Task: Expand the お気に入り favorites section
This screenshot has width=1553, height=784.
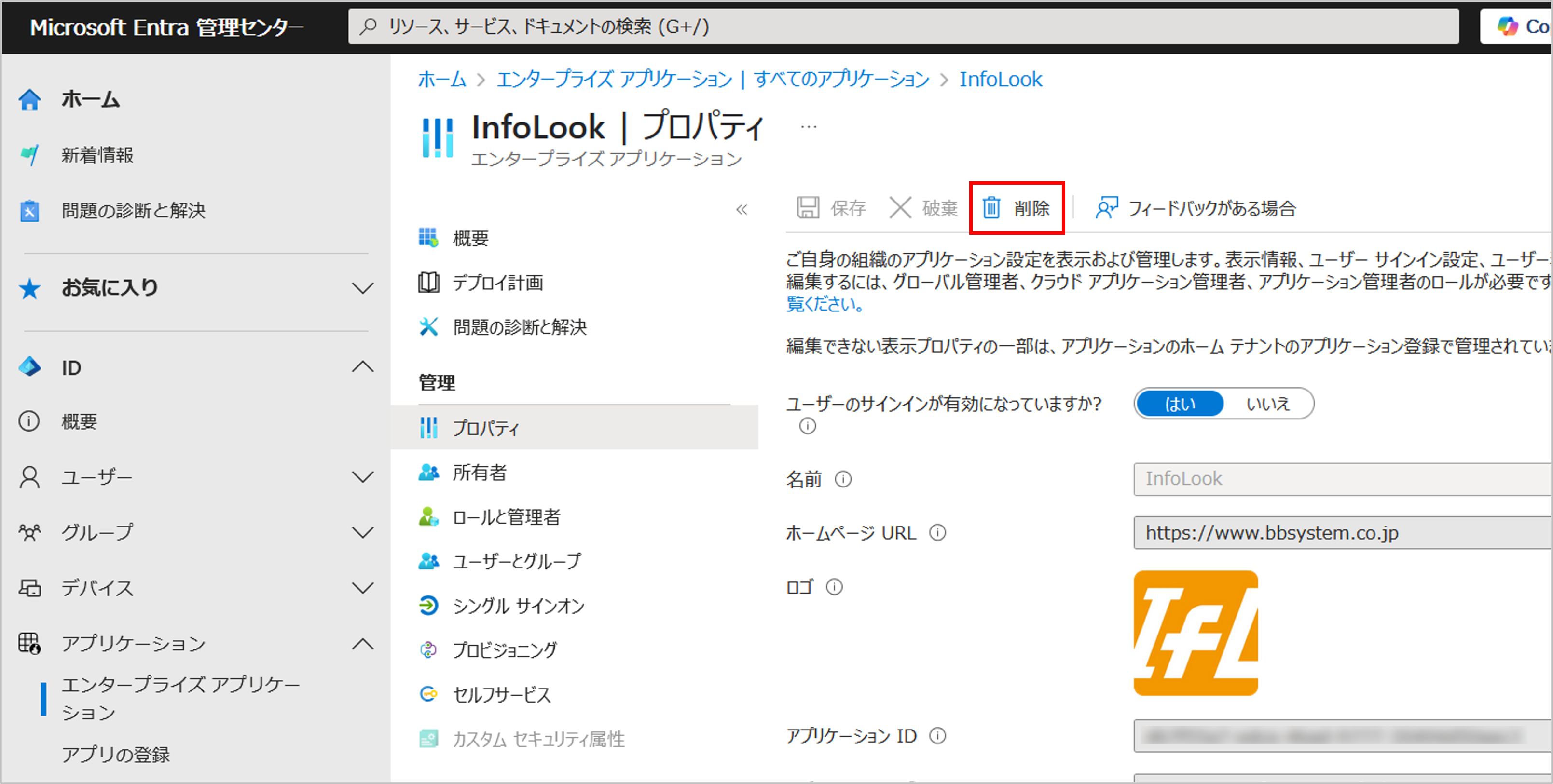Action: pyautogui.click(x=362, y=288)
